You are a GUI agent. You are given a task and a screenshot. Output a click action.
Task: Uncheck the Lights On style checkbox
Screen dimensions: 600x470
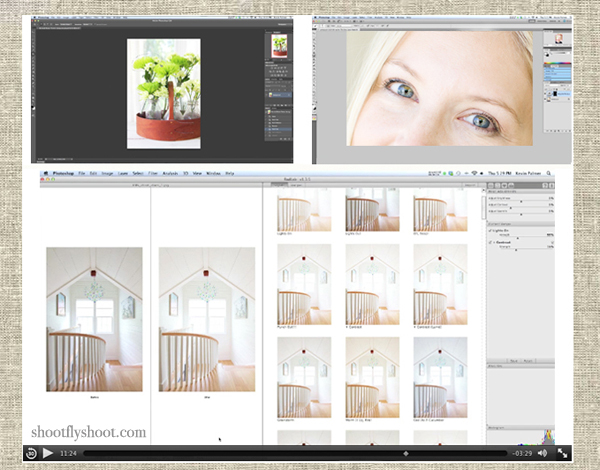pyautogui.click(x=491, y=231)
